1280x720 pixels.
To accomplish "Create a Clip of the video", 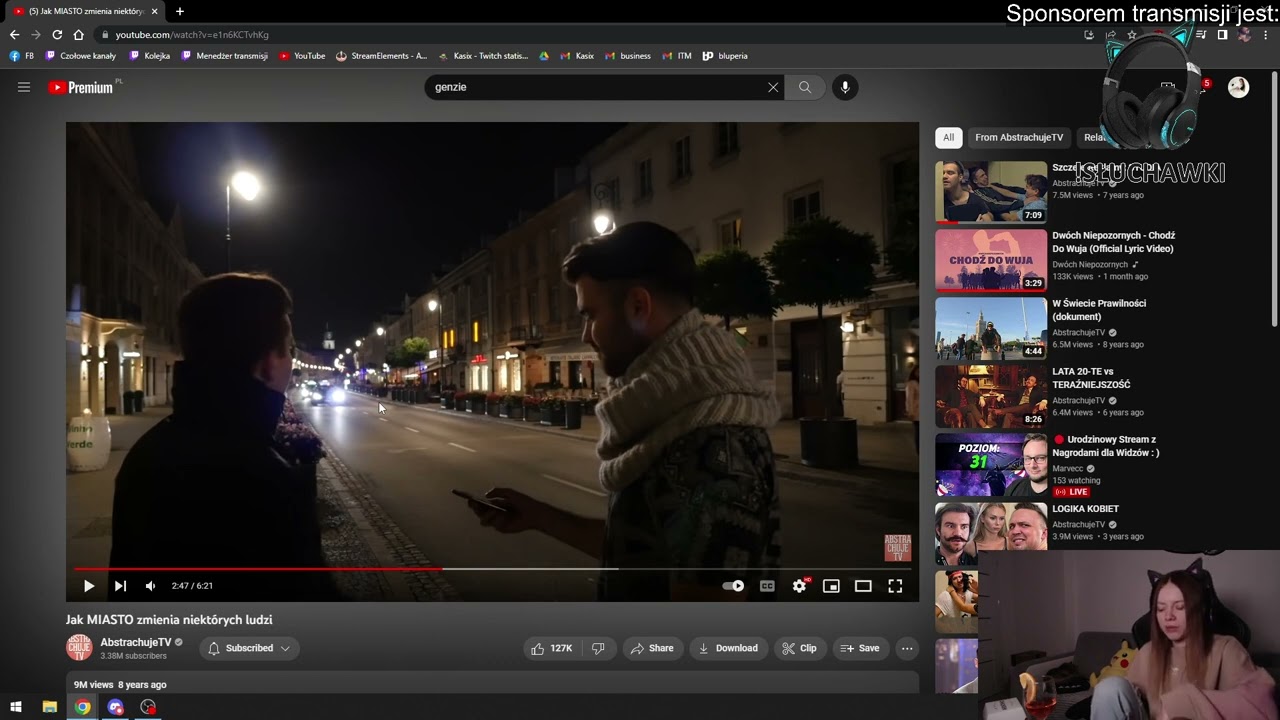I will 799,648.
